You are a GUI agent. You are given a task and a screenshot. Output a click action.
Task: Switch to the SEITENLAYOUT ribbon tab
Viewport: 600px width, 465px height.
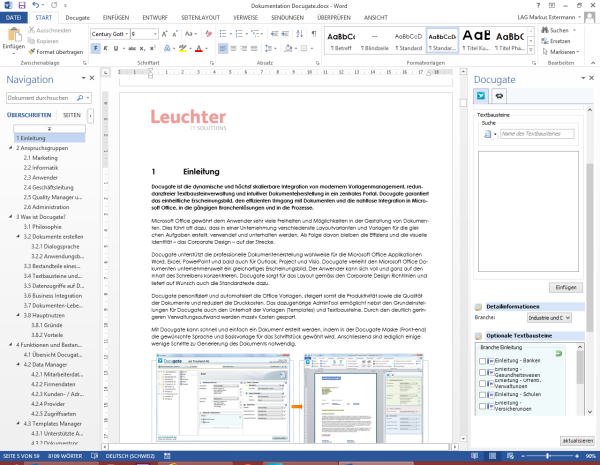point(201,18)
